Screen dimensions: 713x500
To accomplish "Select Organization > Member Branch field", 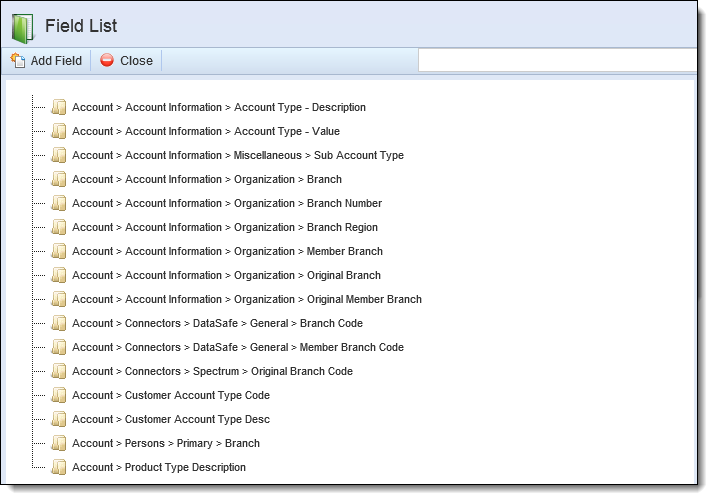I will [x=227, y=251].
